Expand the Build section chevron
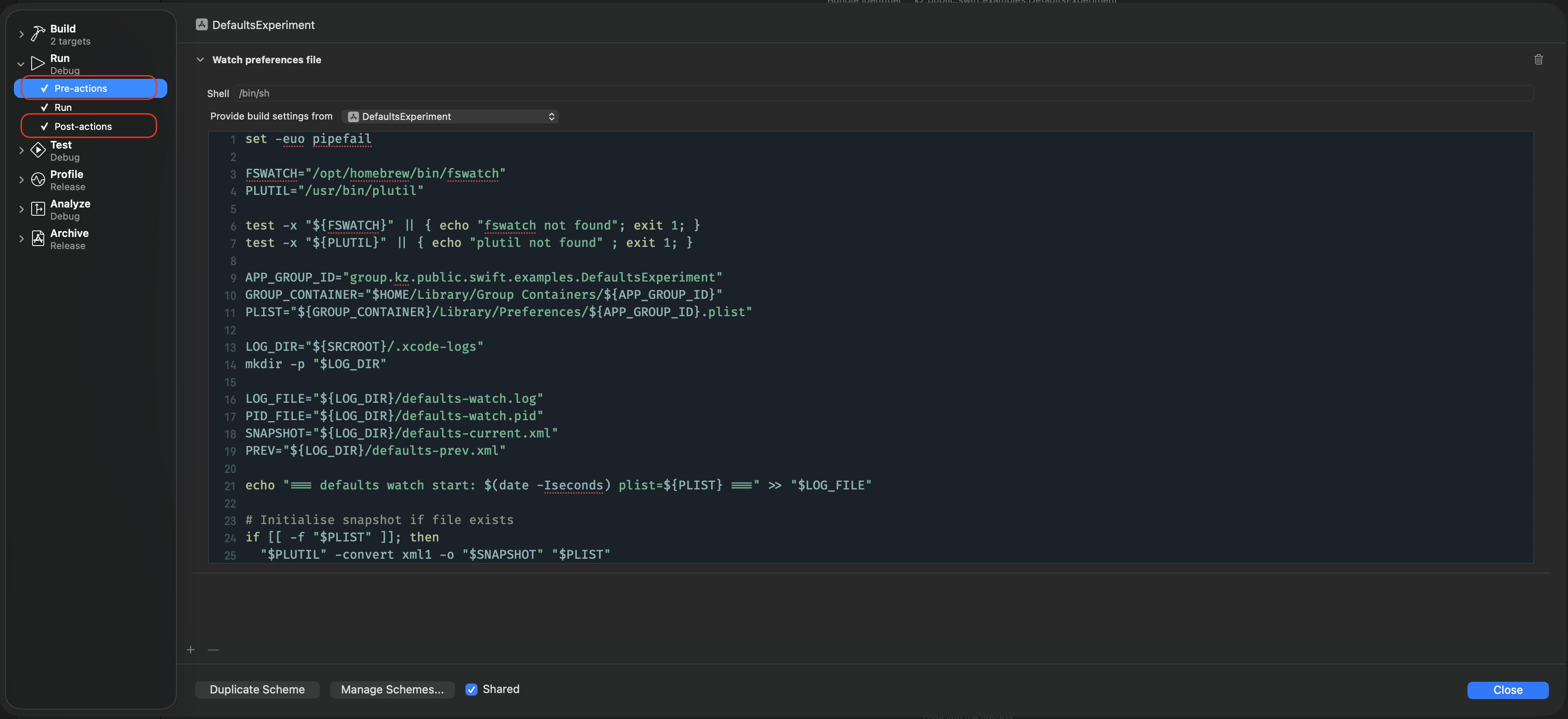The height and width of the screenshot is (719, 1568). click(x=21, y=34)
